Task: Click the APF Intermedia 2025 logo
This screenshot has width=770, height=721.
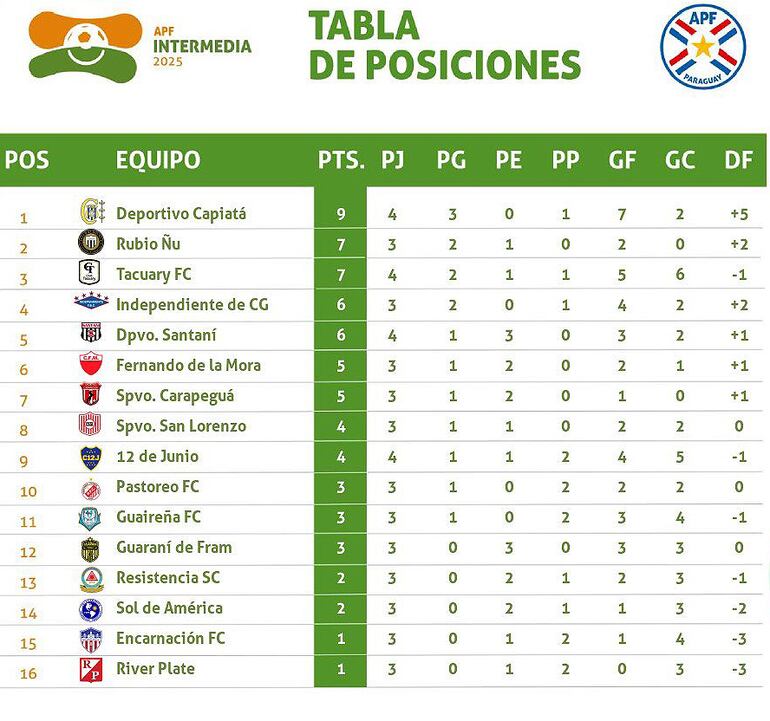Action: point(140,44)
